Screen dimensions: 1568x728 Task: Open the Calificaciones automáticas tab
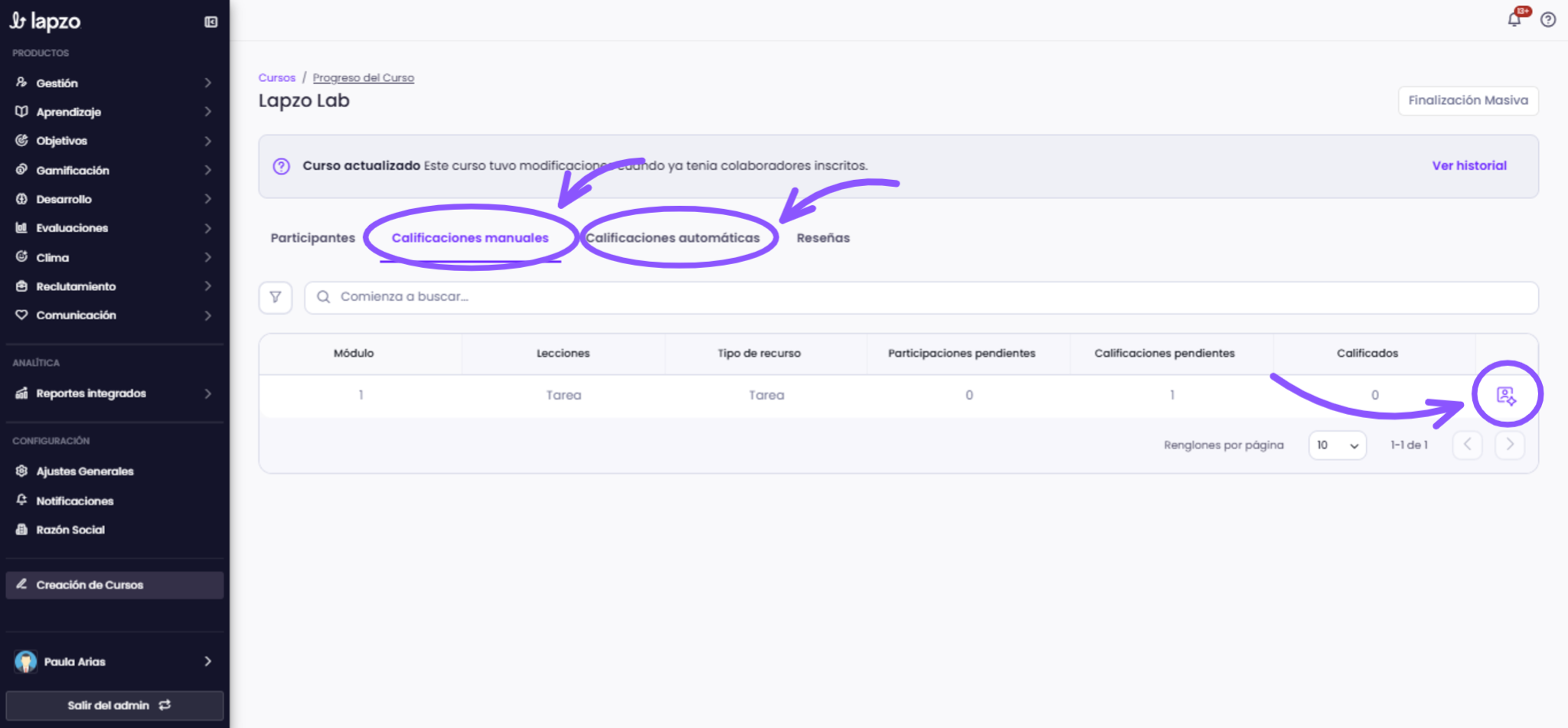pos(673,238)
